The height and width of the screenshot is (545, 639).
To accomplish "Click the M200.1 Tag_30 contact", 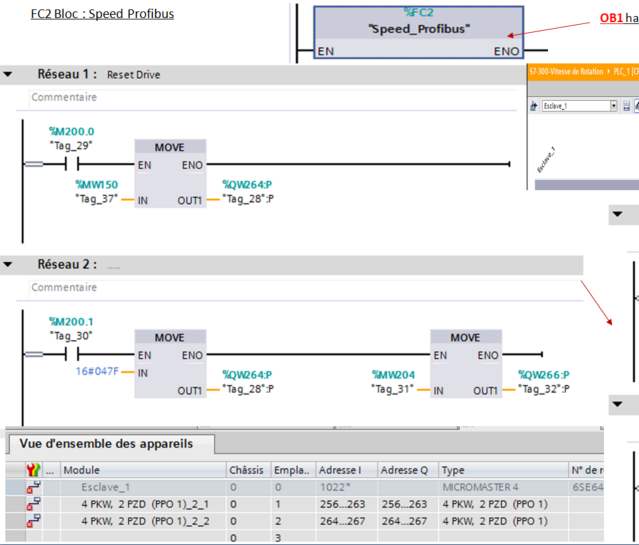I will click(x=71, y=355).
